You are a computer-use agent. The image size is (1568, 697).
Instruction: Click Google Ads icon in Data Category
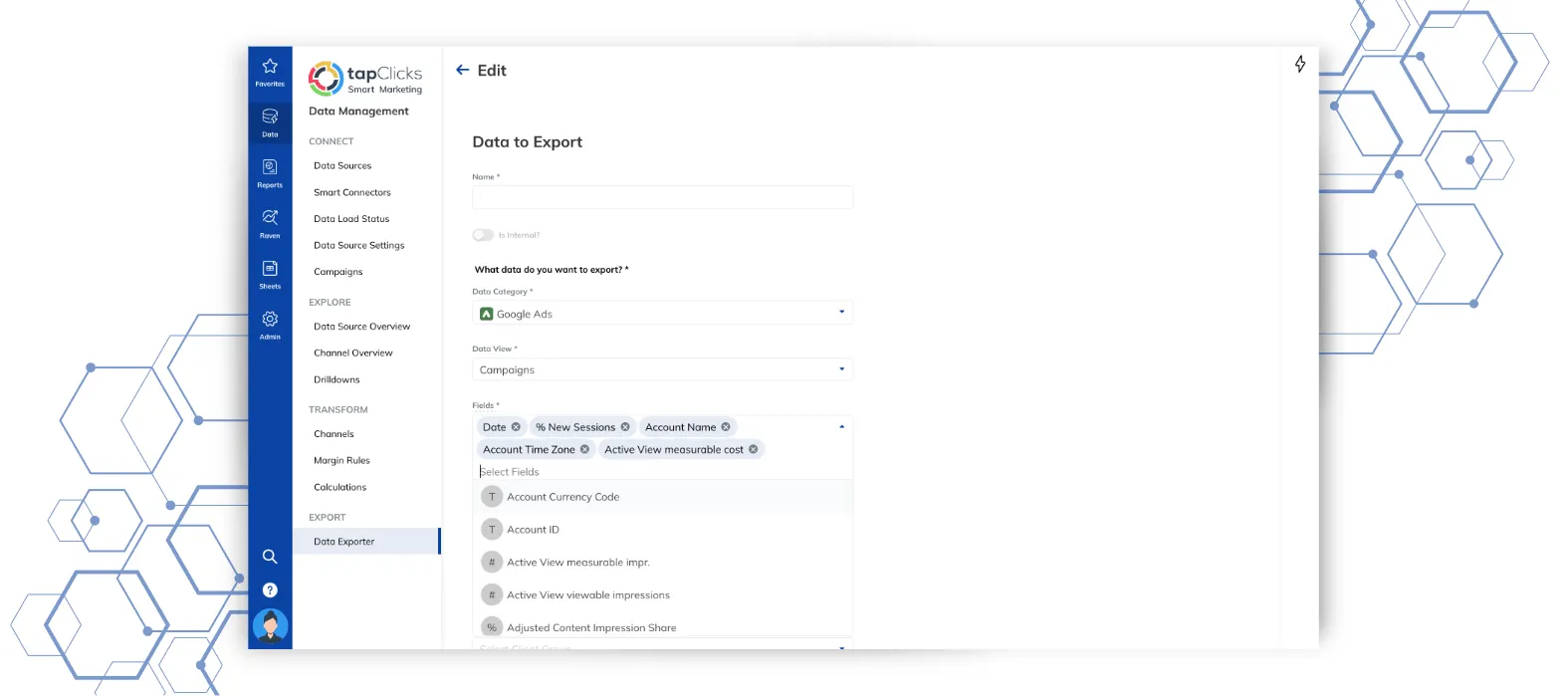click(x=487, y=314)
